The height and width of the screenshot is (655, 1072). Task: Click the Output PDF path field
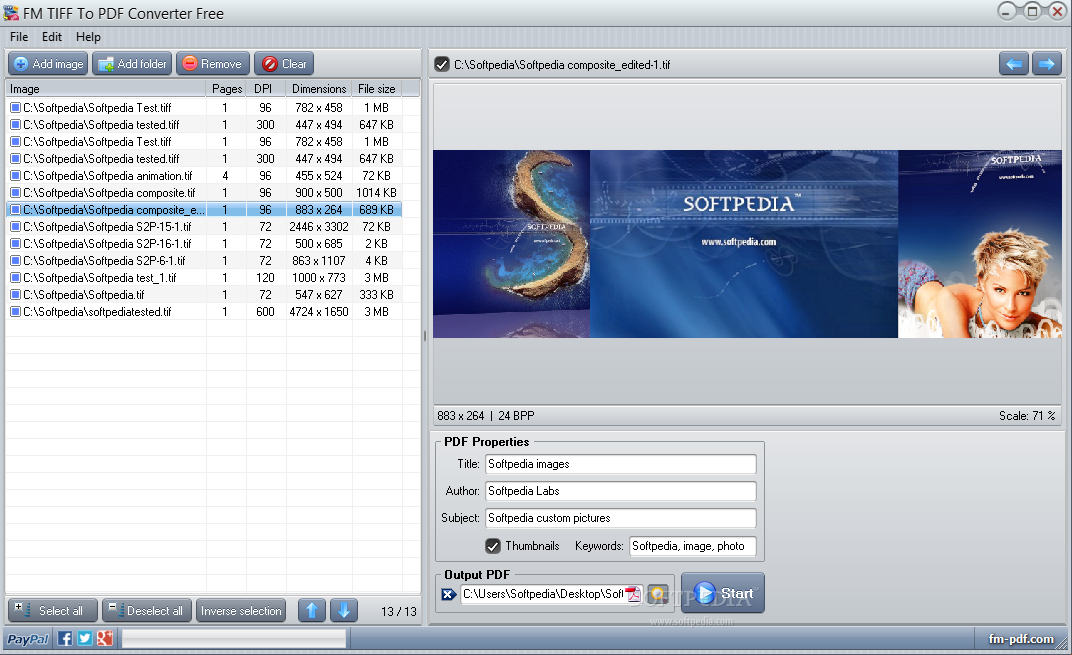point(544,593)
